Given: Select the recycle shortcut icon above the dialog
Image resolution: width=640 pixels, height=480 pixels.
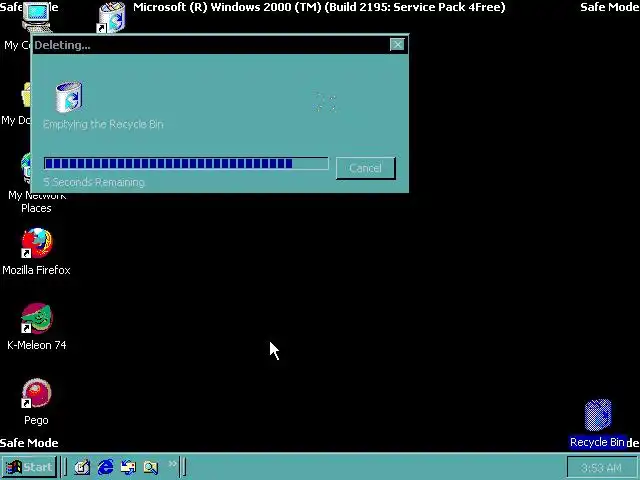Looking at the screenshot, I should [111, 17].
